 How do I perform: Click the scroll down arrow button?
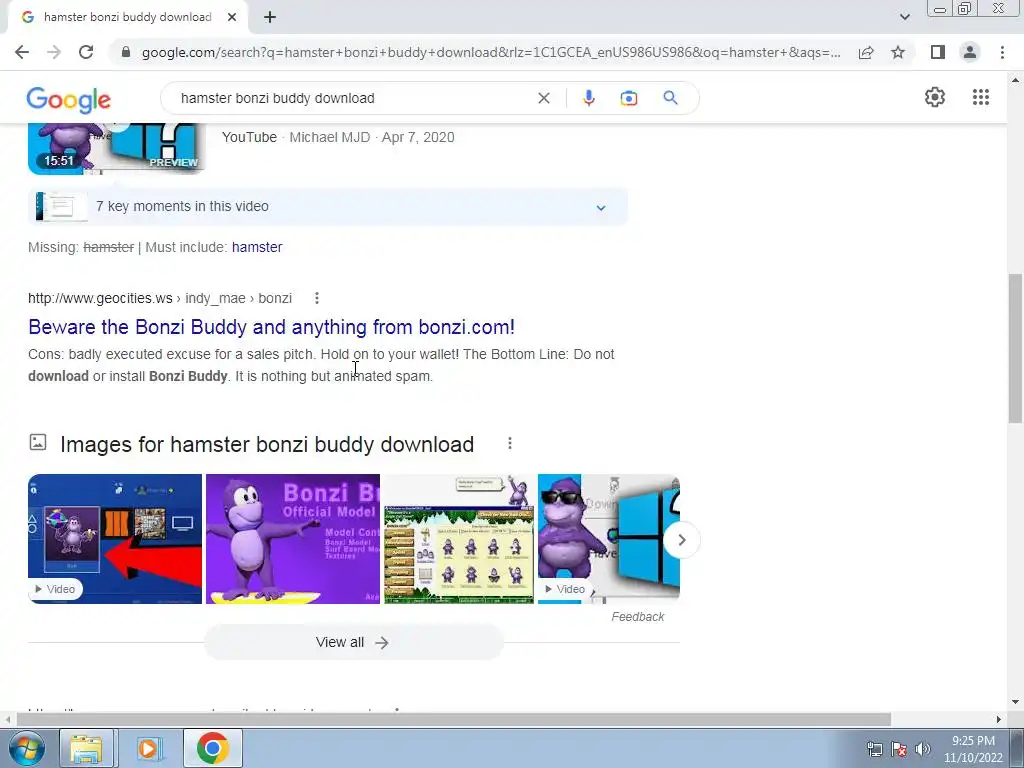click(x=1015, y=702)
